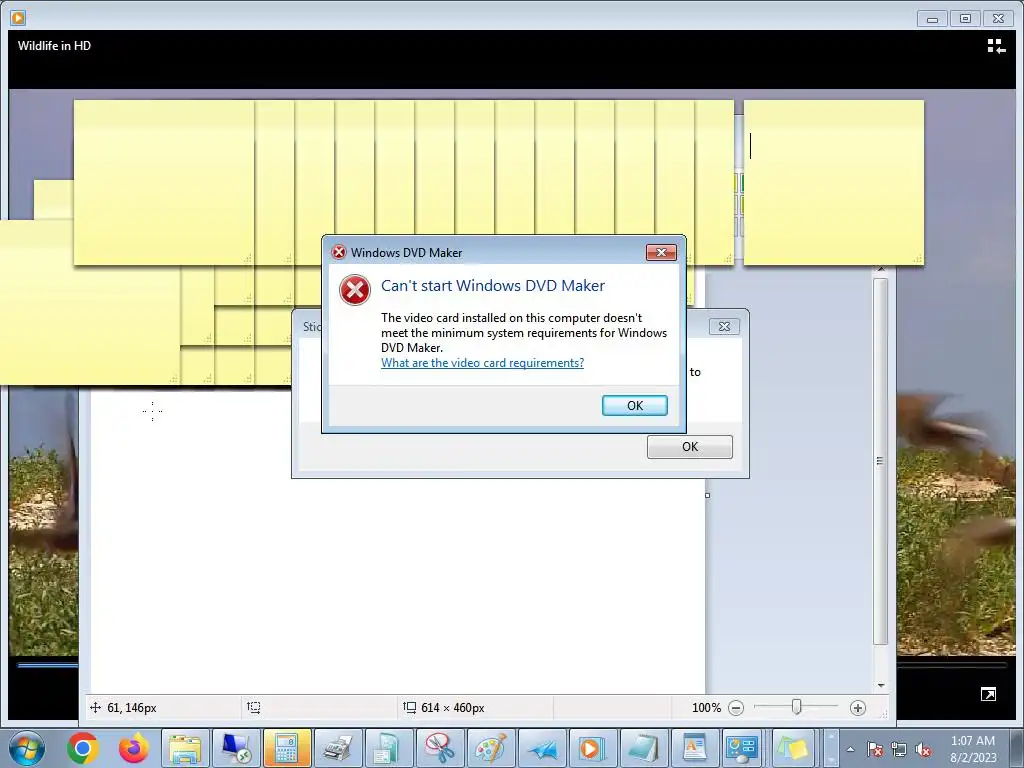The width and height of the screenshot is (1024, 768).
Task: Switch to Windows Media Player taskbar icon
Action: [592, 748]
